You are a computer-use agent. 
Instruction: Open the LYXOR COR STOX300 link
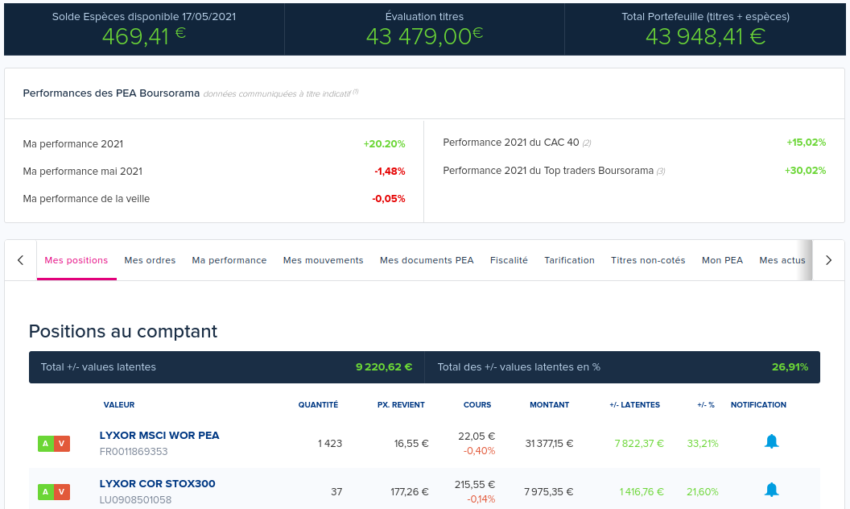click(157, 484)
